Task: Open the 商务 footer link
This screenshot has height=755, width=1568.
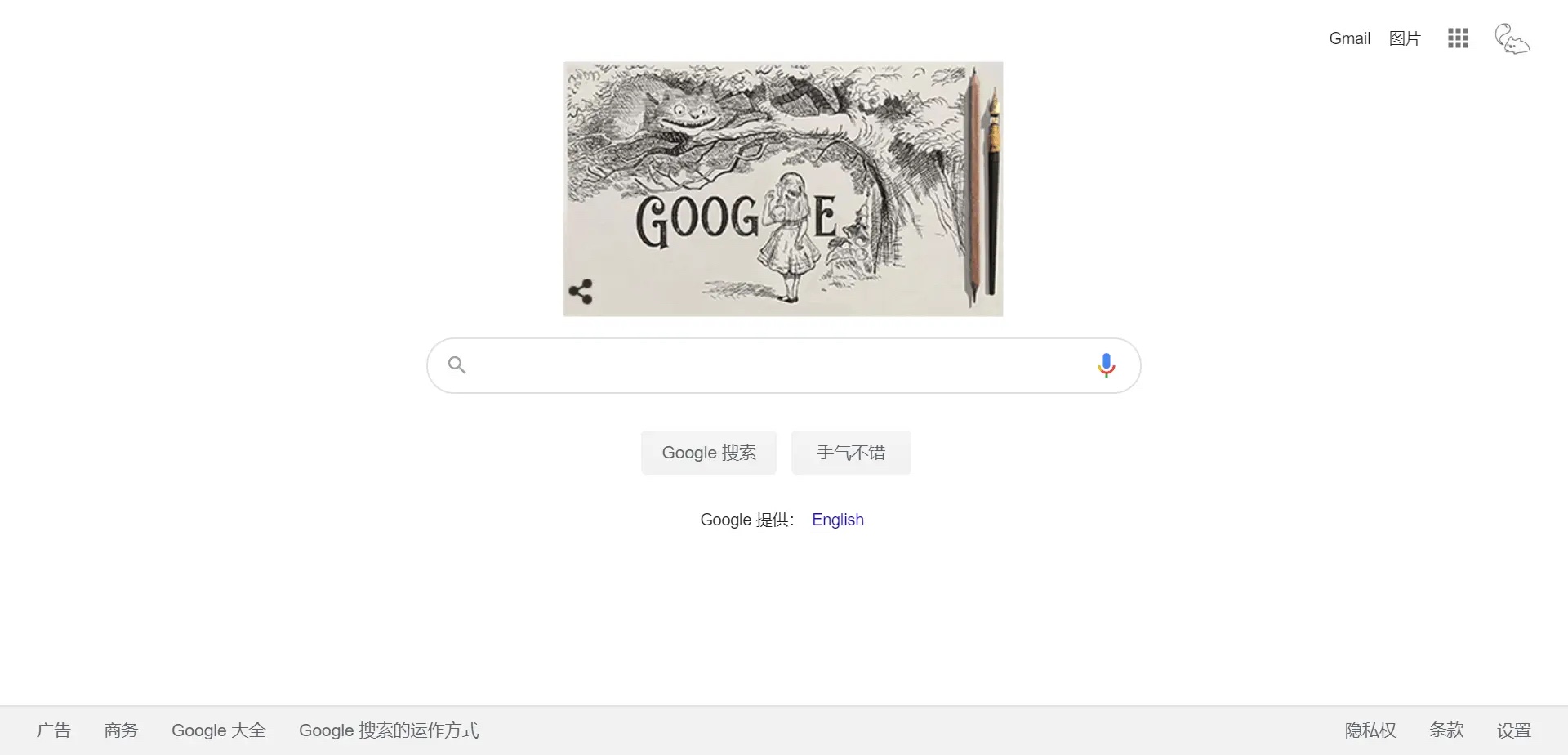Action: (x=121, y=730)
